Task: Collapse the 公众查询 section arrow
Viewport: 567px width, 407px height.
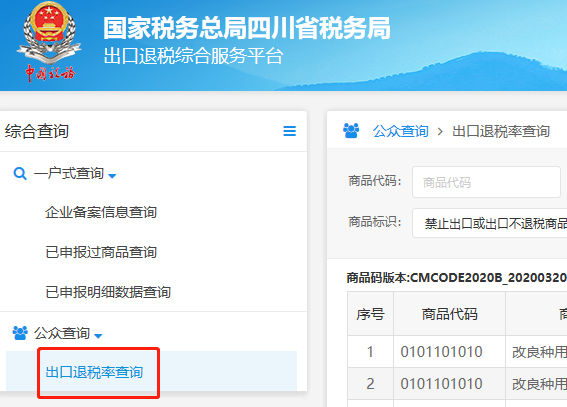Action: [x=98, y=336]
